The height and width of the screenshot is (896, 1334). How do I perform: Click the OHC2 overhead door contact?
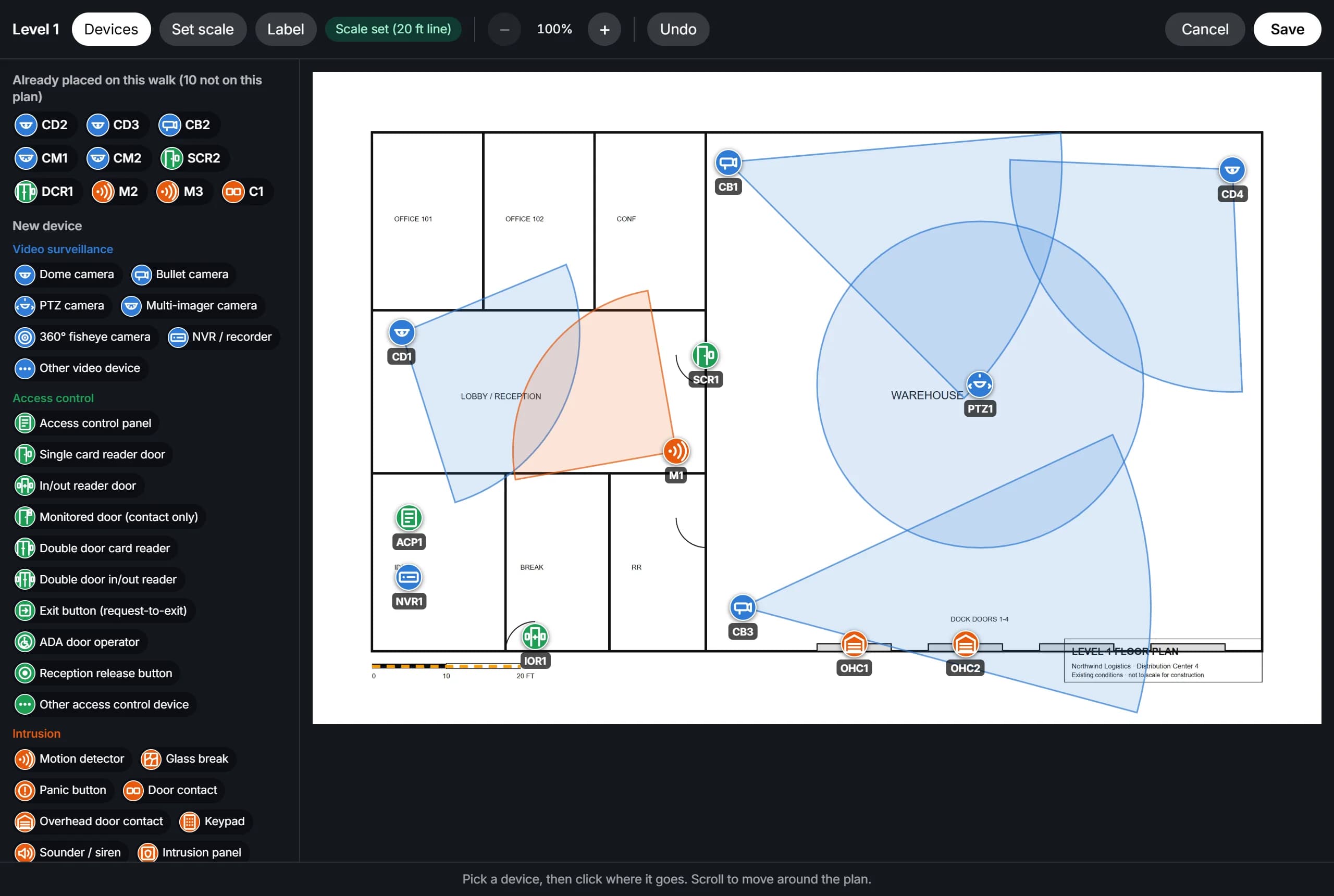tap(965, 644)
